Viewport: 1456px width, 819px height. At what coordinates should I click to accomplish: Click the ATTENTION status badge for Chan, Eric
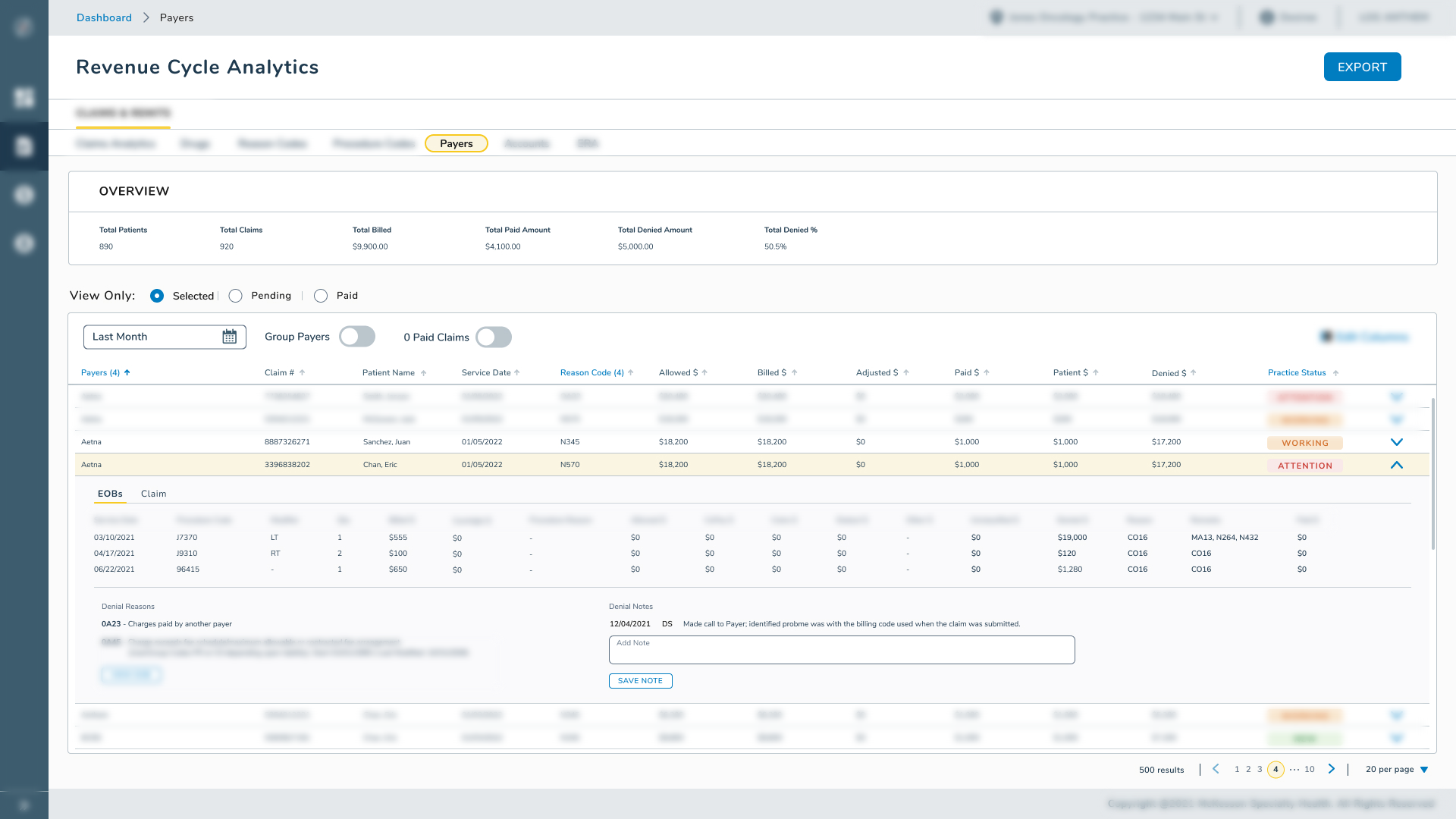click(1304, 466)
